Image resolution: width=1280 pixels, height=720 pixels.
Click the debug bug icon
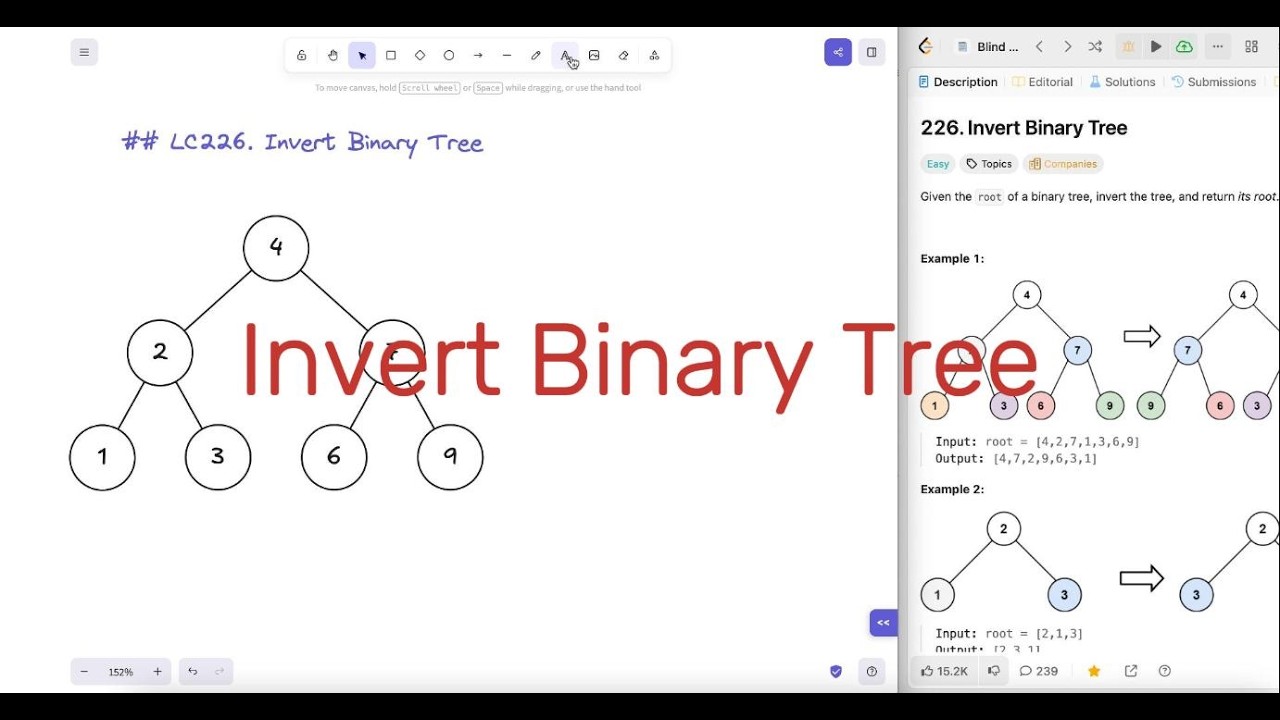point(1128,47)
